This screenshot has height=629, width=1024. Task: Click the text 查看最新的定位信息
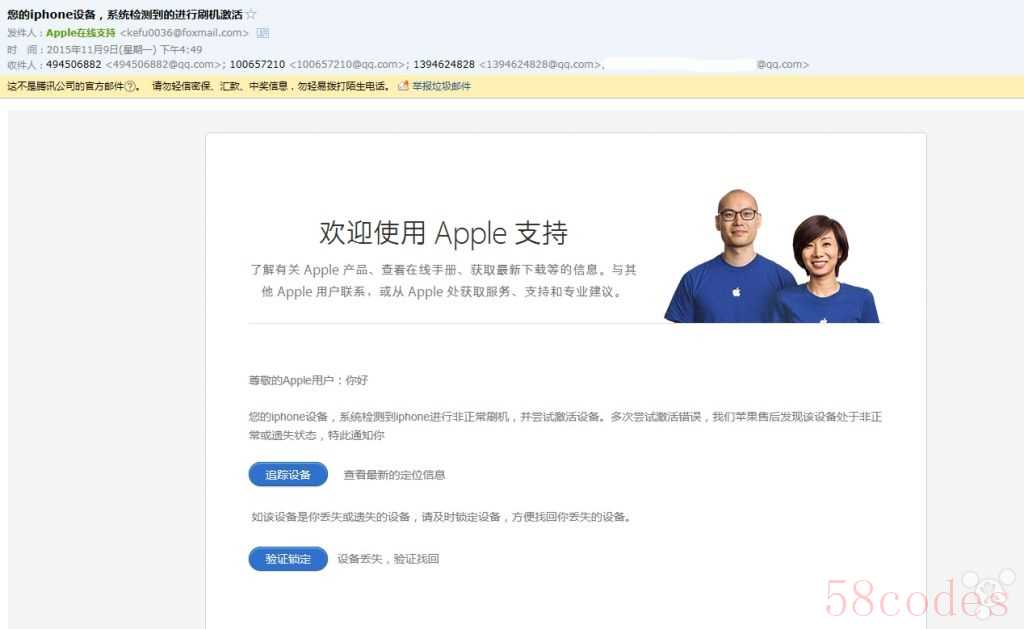point(394,475)
